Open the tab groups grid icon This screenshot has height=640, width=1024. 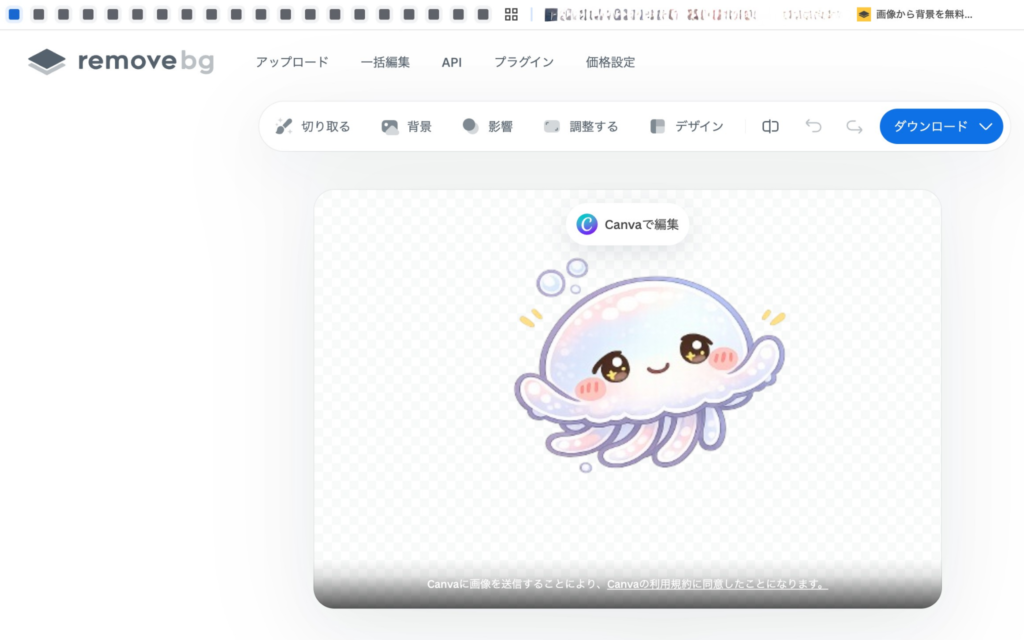pyautogui.click(x=511, y=14)
